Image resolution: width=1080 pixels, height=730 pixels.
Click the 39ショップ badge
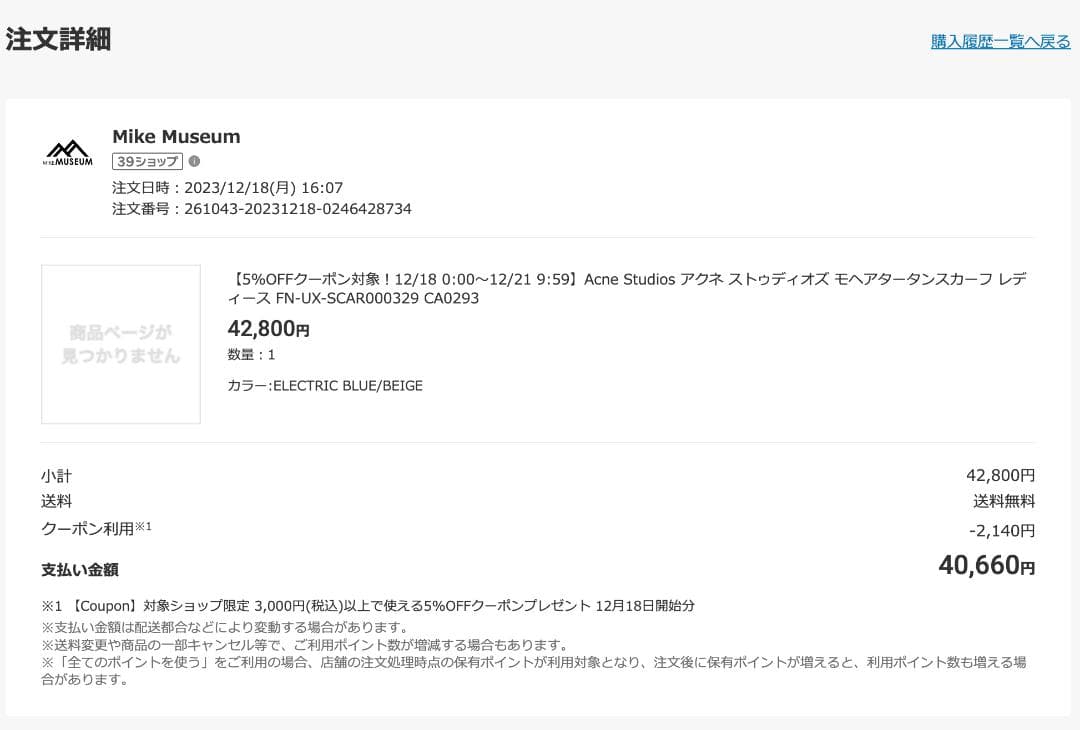[x=147, y=161]
